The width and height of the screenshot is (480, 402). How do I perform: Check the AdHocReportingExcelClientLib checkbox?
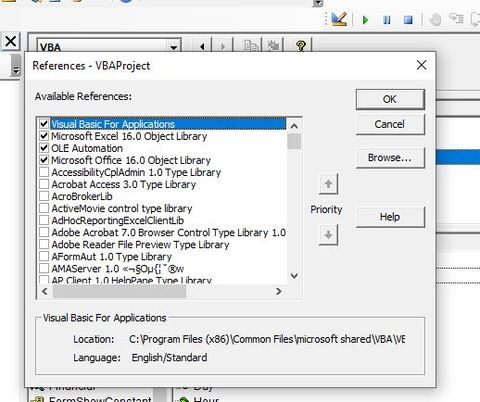[x=44, y=220]
